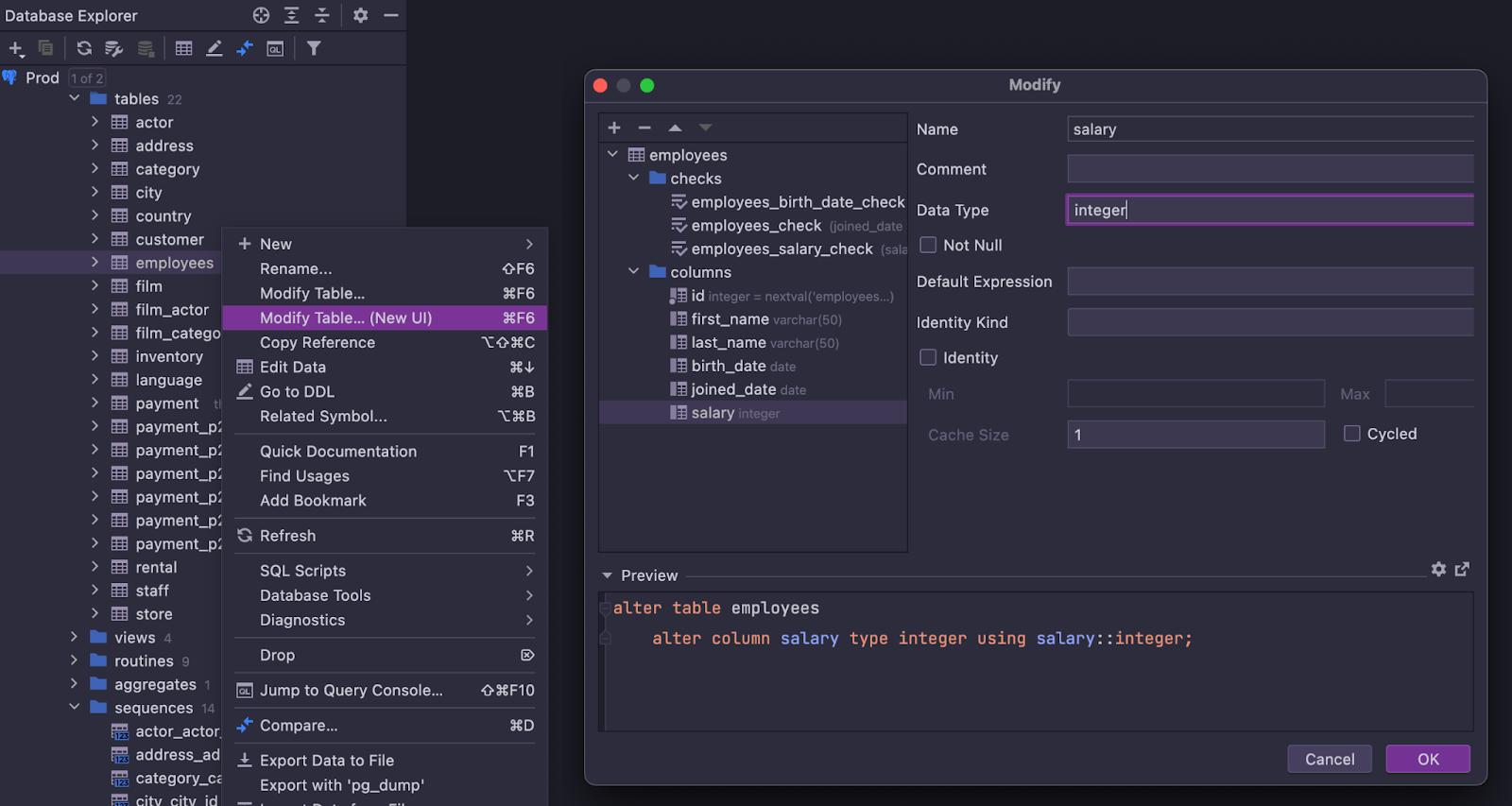
Task: Tick the Identity checkbox
Action: coord(929,357)
